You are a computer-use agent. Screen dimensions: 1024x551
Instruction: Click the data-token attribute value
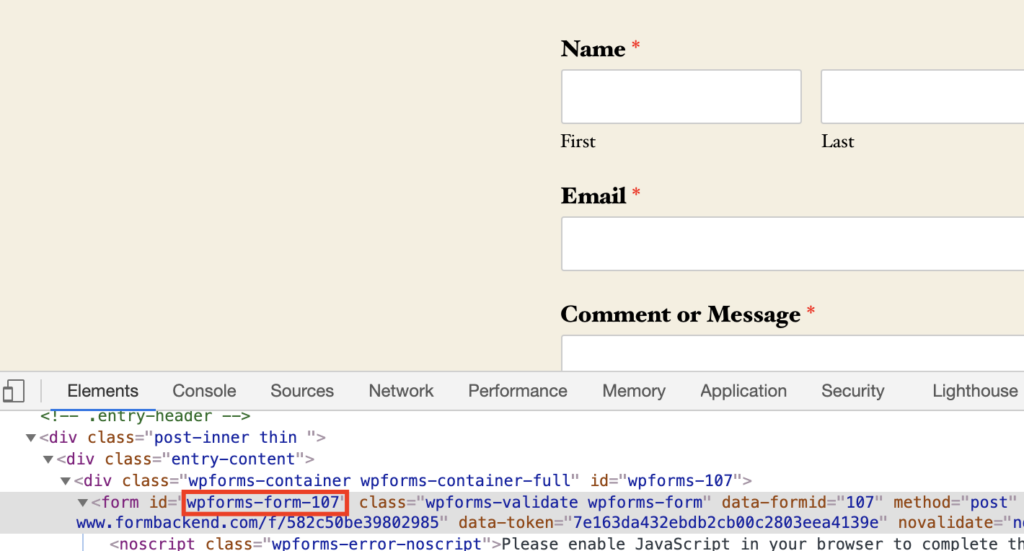coord(726,523)
